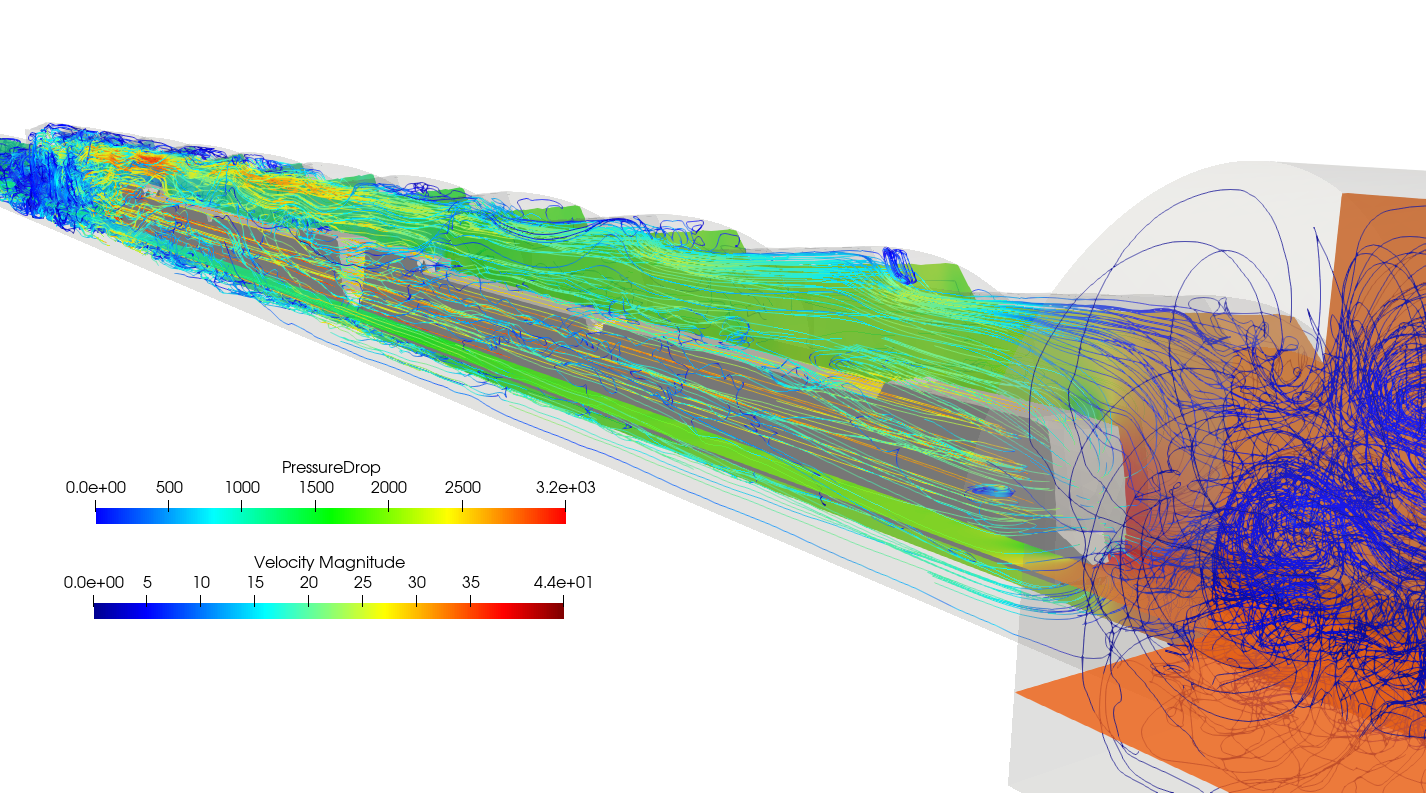Click the 1000 tick label on PressureDrop
The height and width of the screenshot is (793, 1426).
[x=242, y=487]
